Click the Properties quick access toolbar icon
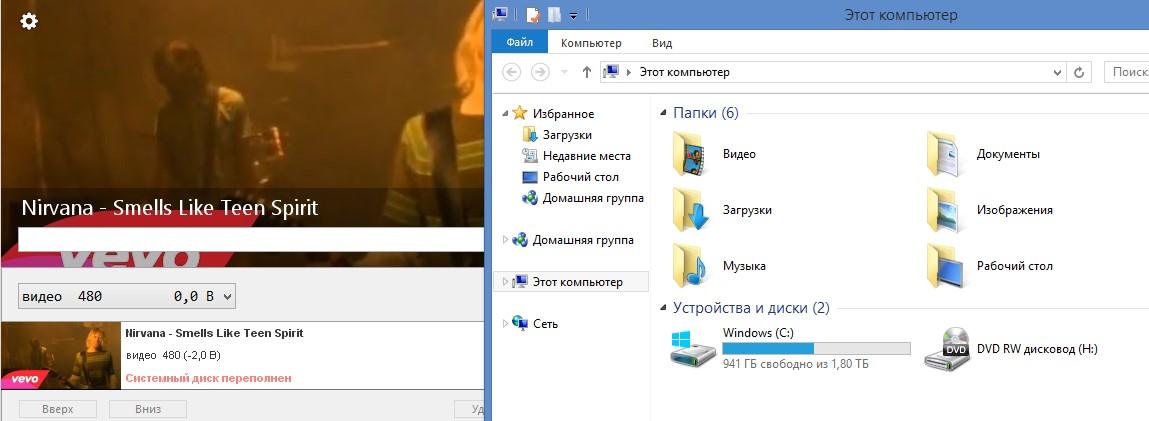 (x=533, y=15)
